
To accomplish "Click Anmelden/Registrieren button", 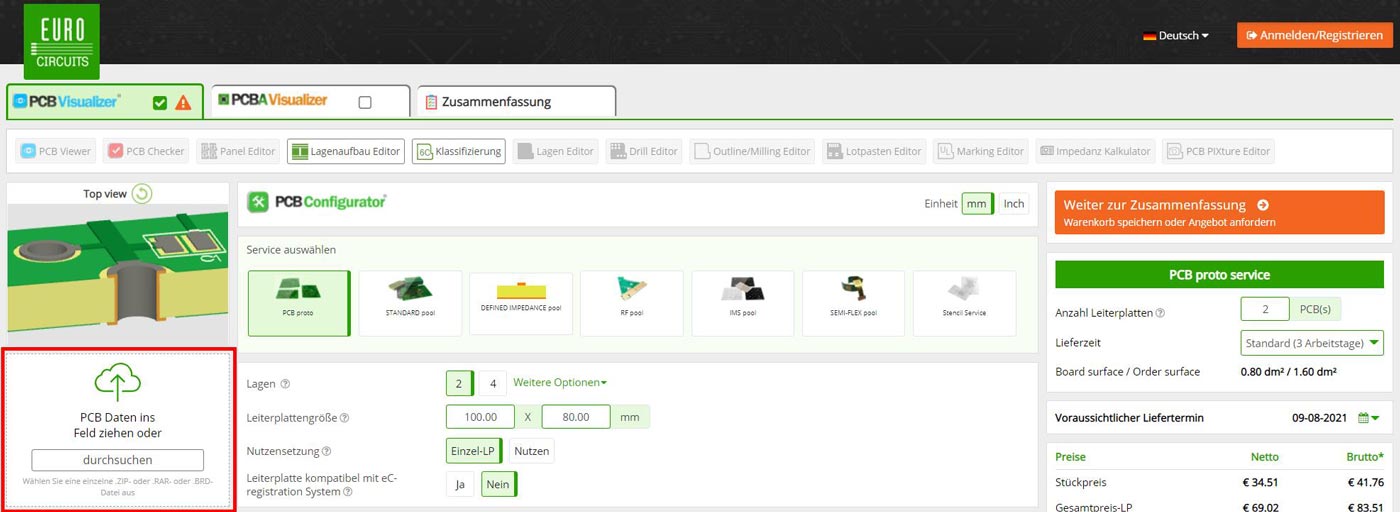I will [x=1313, y=35].
